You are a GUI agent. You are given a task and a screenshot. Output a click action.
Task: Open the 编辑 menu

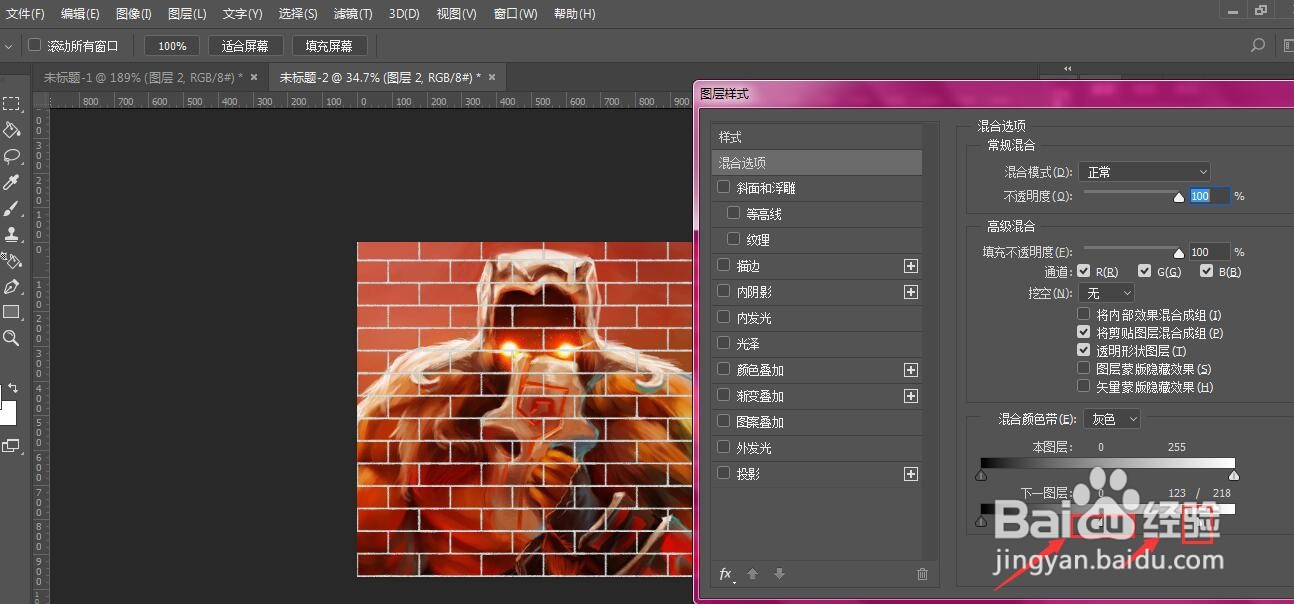(80, 14)
